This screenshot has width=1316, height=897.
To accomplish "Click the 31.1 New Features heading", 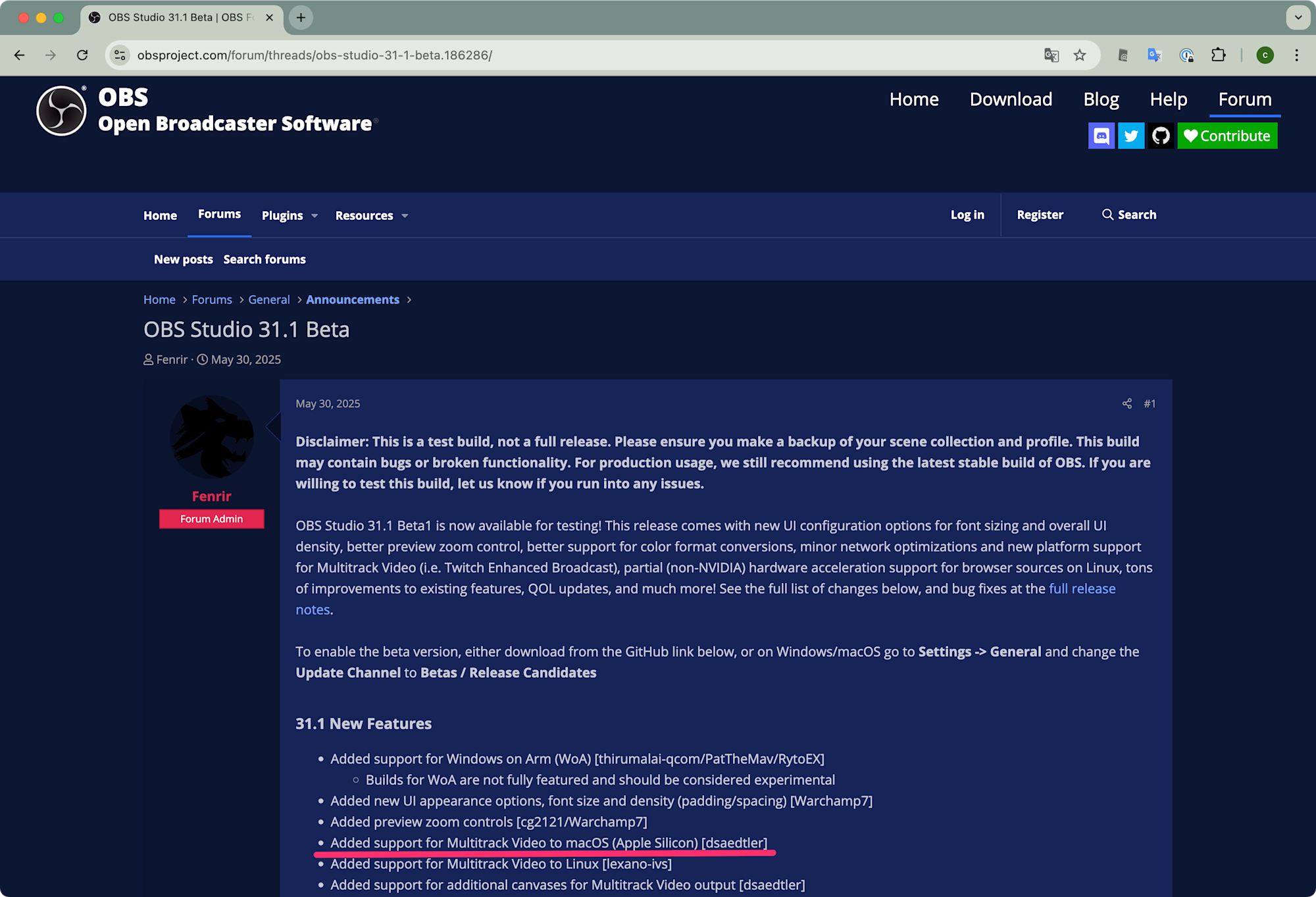I will pyautogui.click(x=363, y=723).
